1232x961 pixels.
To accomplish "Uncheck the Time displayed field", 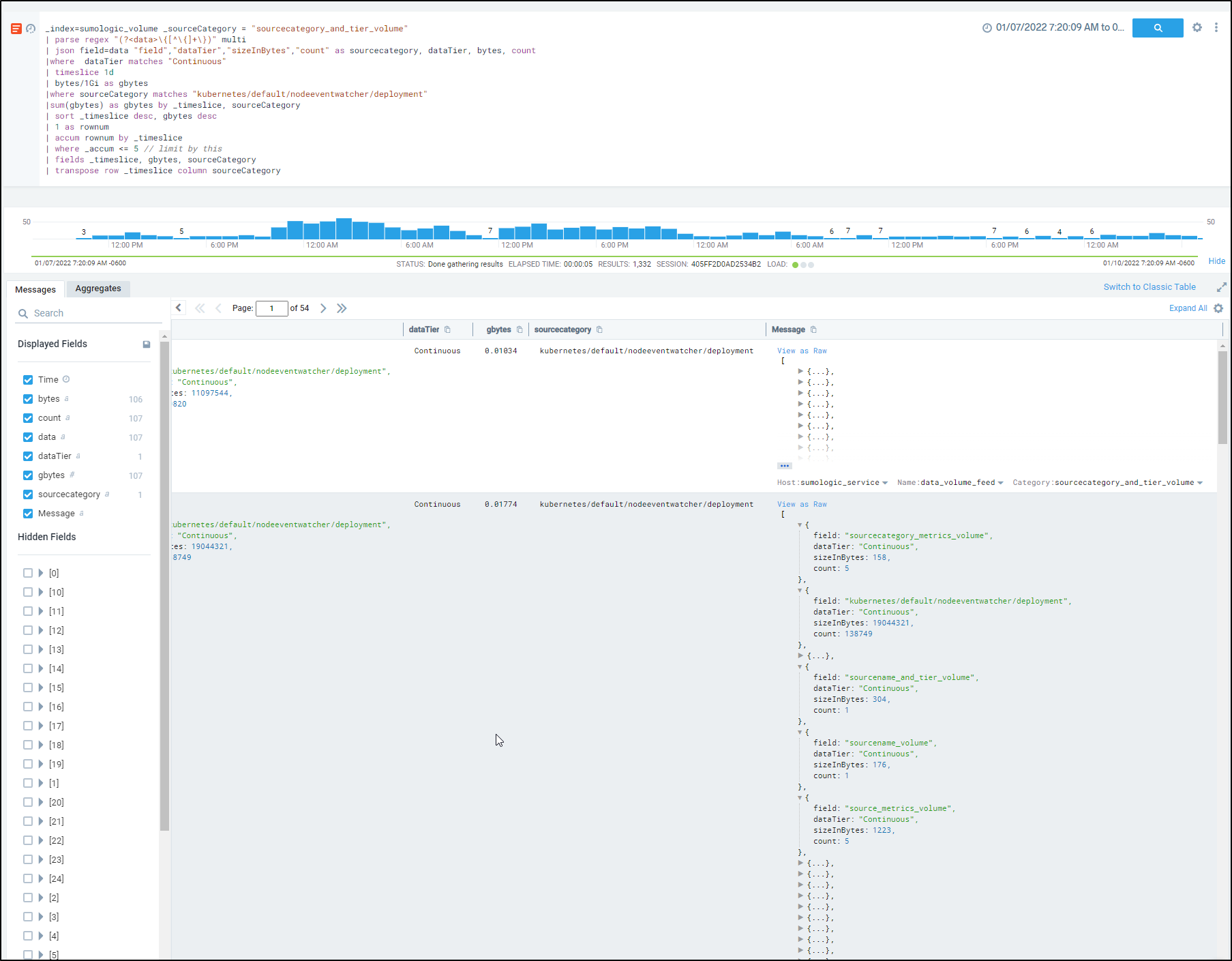I will (28, 380).
